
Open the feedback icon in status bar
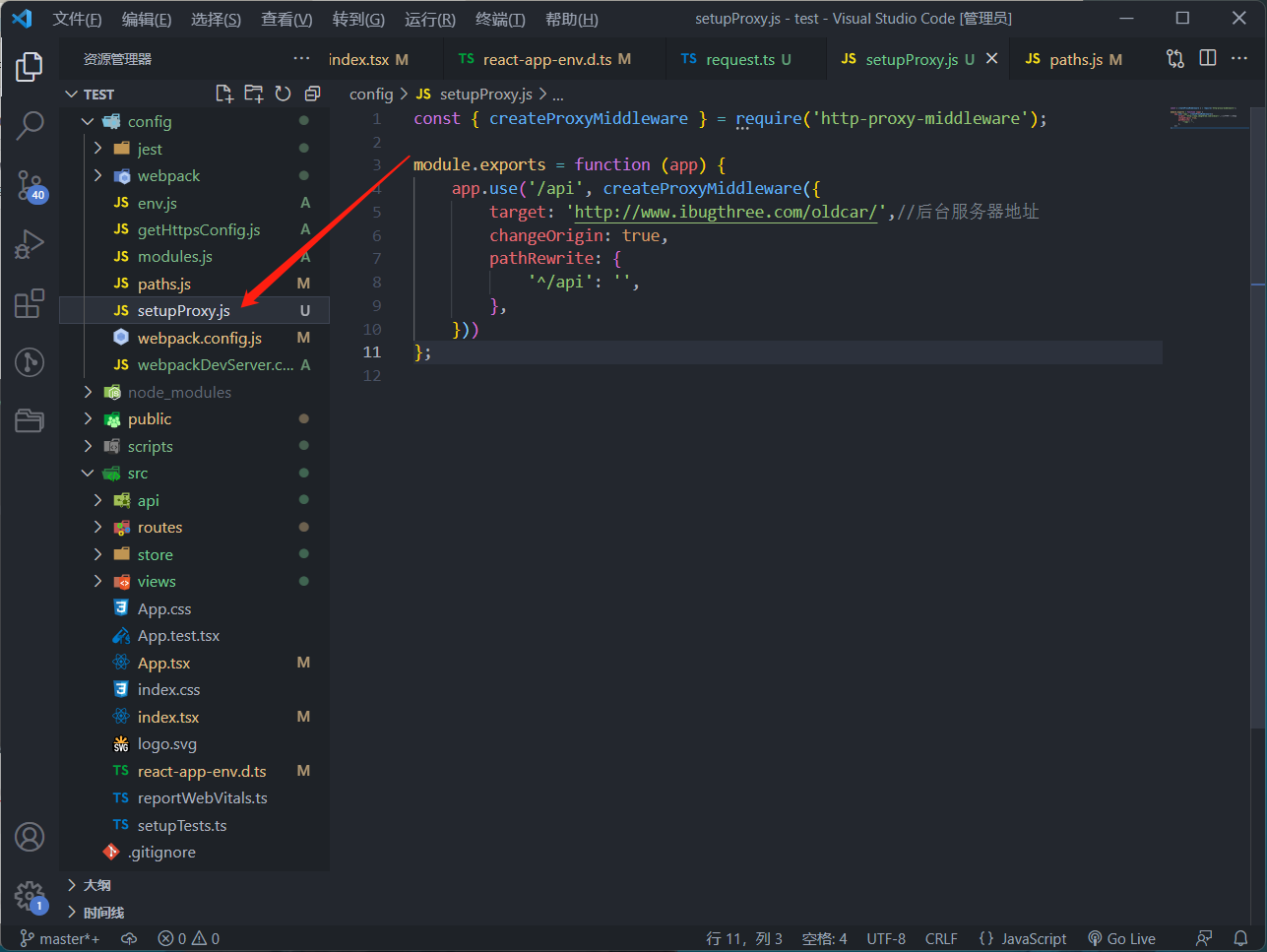[x=1204, y=938]
